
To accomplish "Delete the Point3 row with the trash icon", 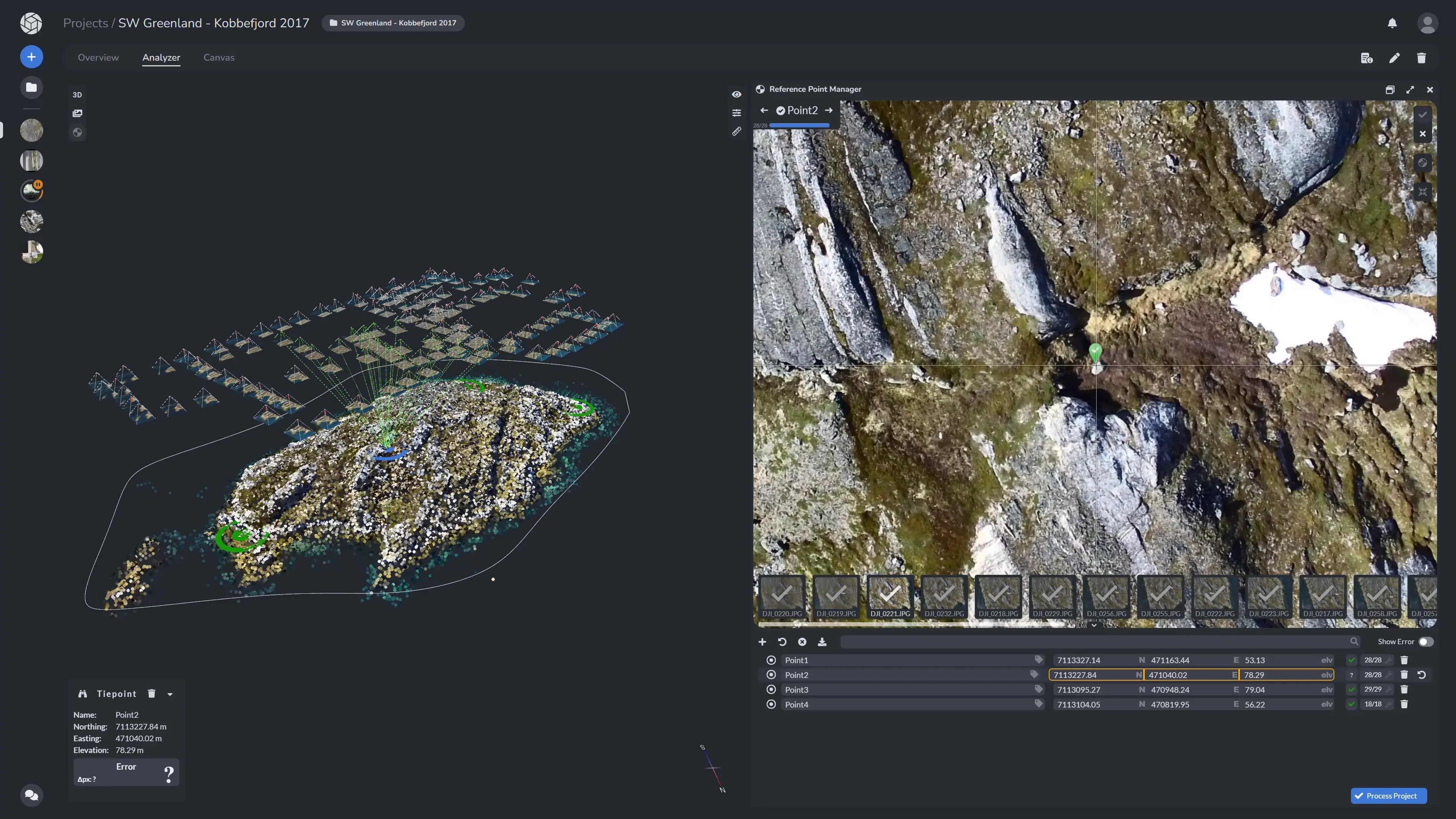I will coord(1404,690).
